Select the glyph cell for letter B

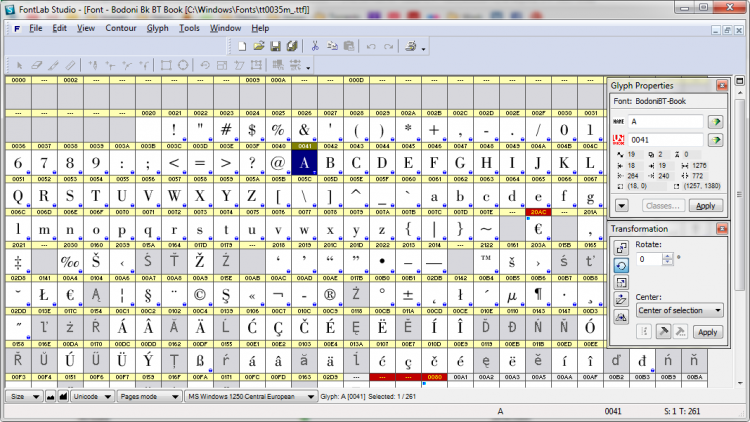330,163
